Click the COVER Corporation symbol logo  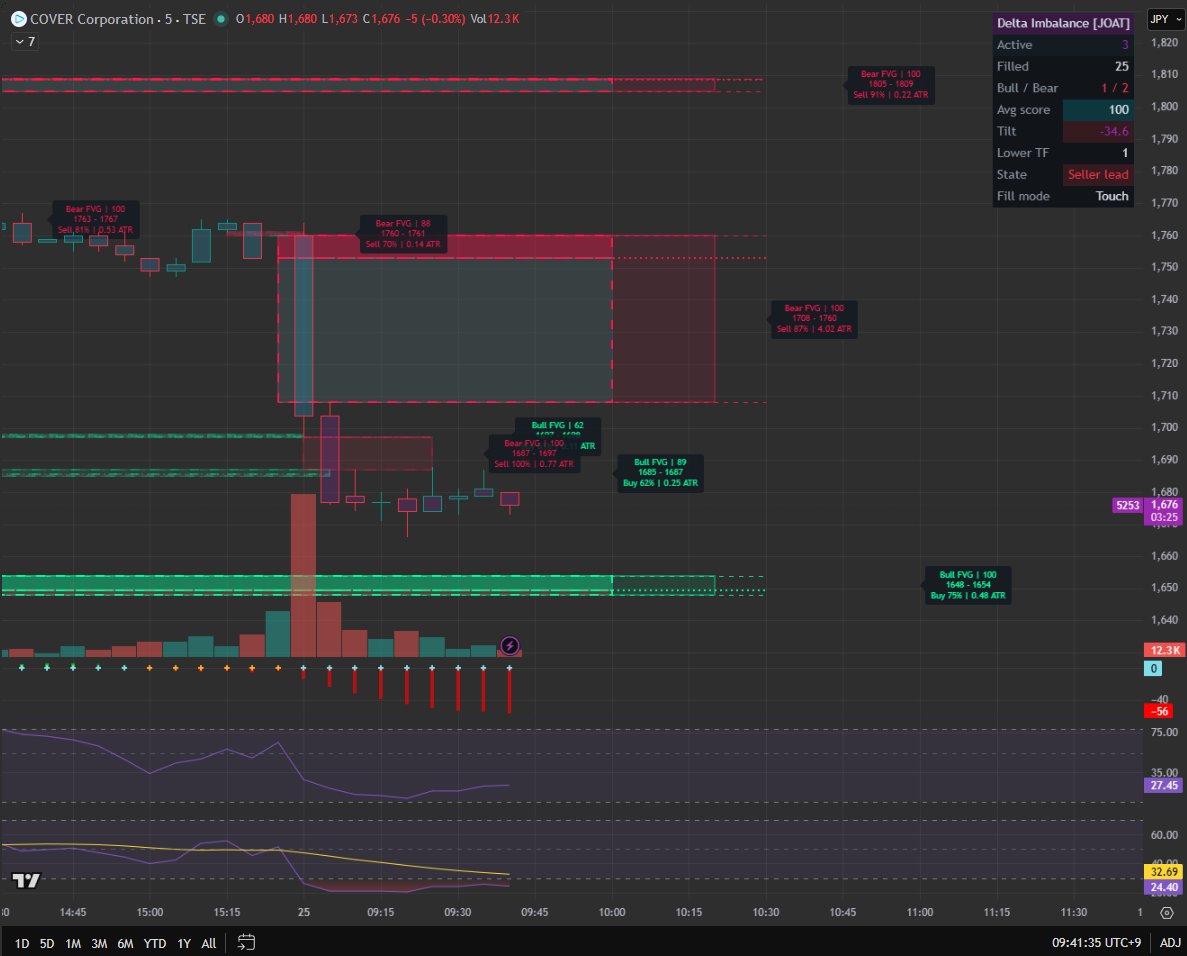click(x=19, y=19)
